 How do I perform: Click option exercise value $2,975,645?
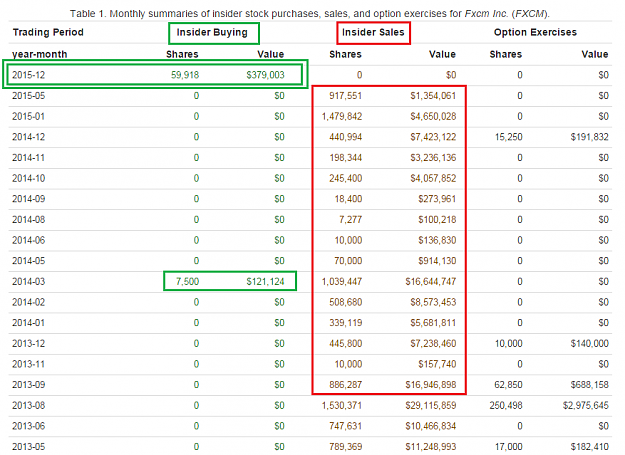(x=586, y=406)
